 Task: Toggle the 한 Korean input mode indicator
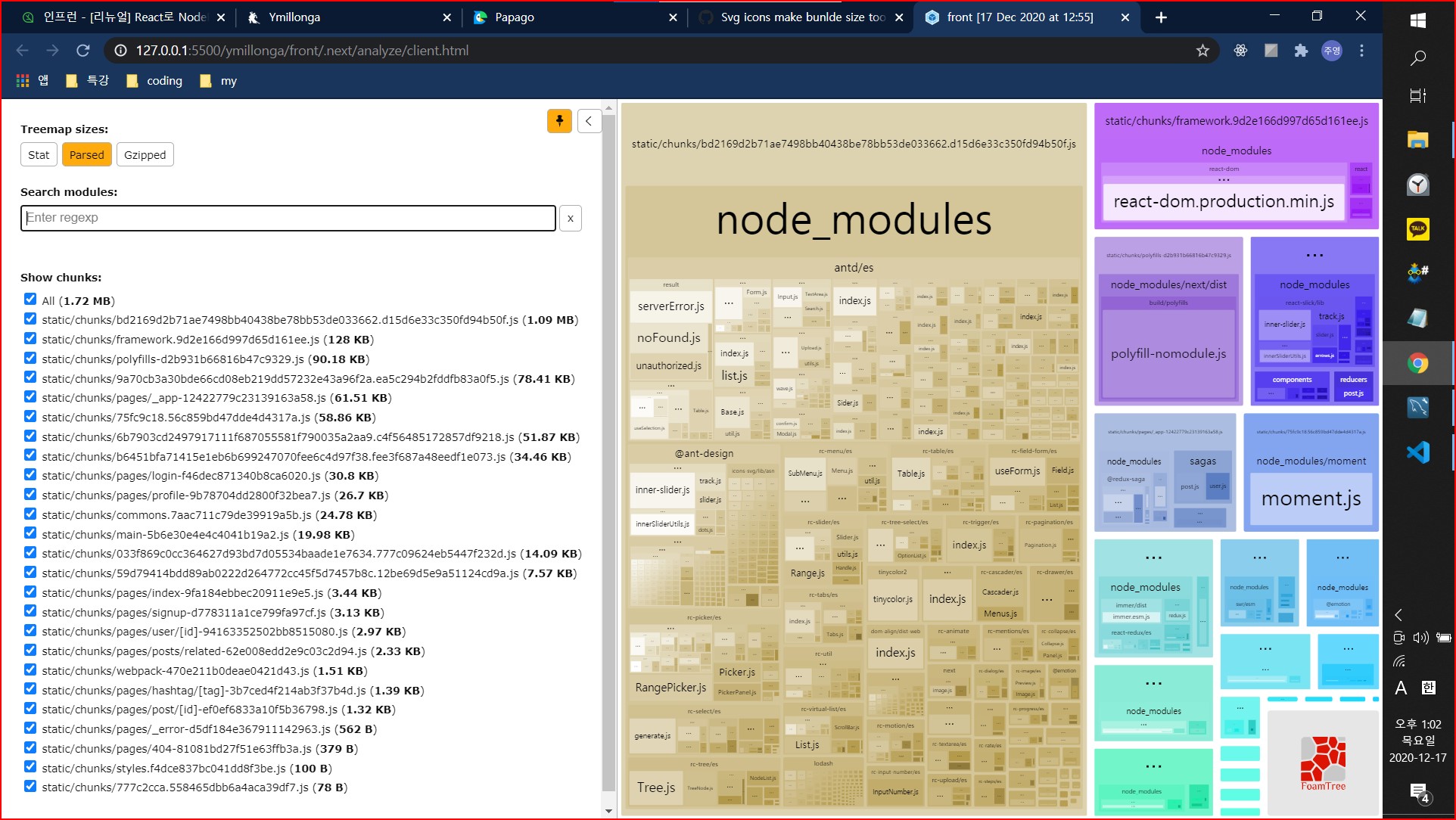click(1428, 688)
